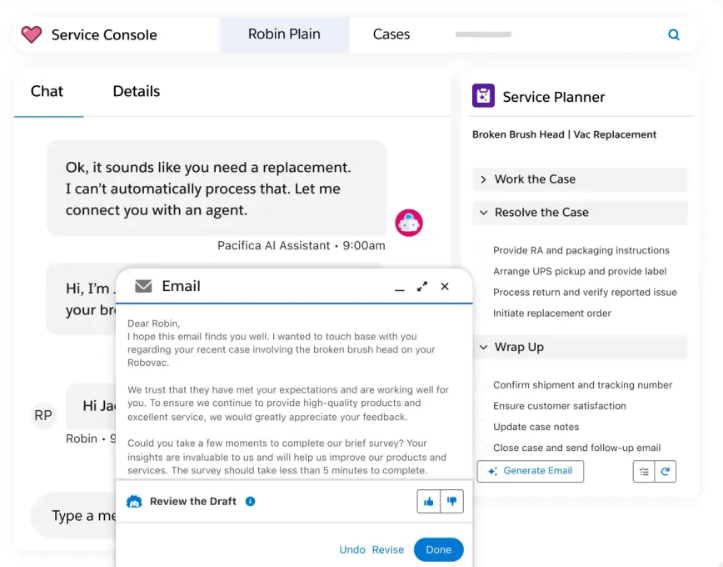Check Initiate replacement order
This screenshot has height=567, width=723.
481,313
